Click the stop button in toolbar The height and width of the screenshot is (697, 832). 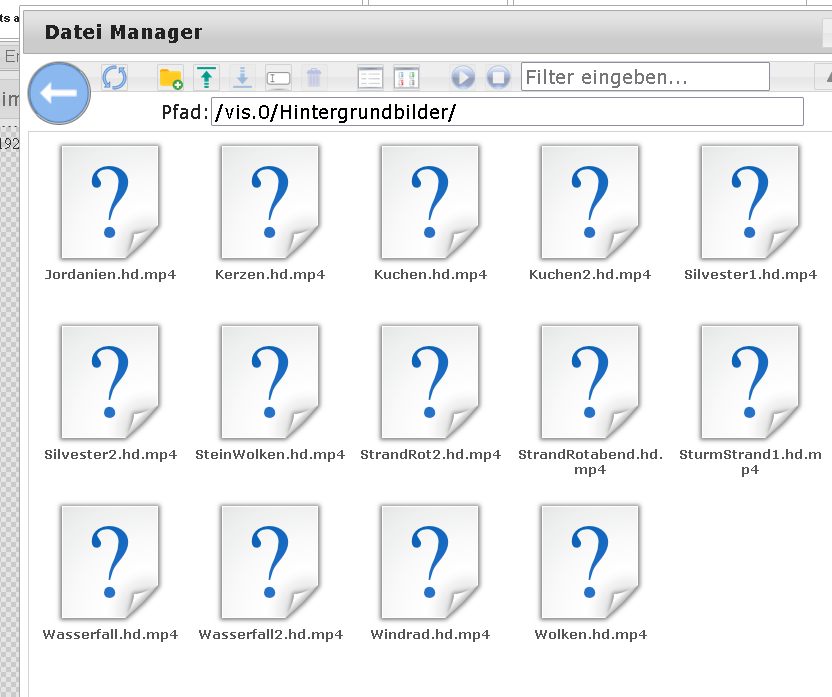click(x=498, y=78)
